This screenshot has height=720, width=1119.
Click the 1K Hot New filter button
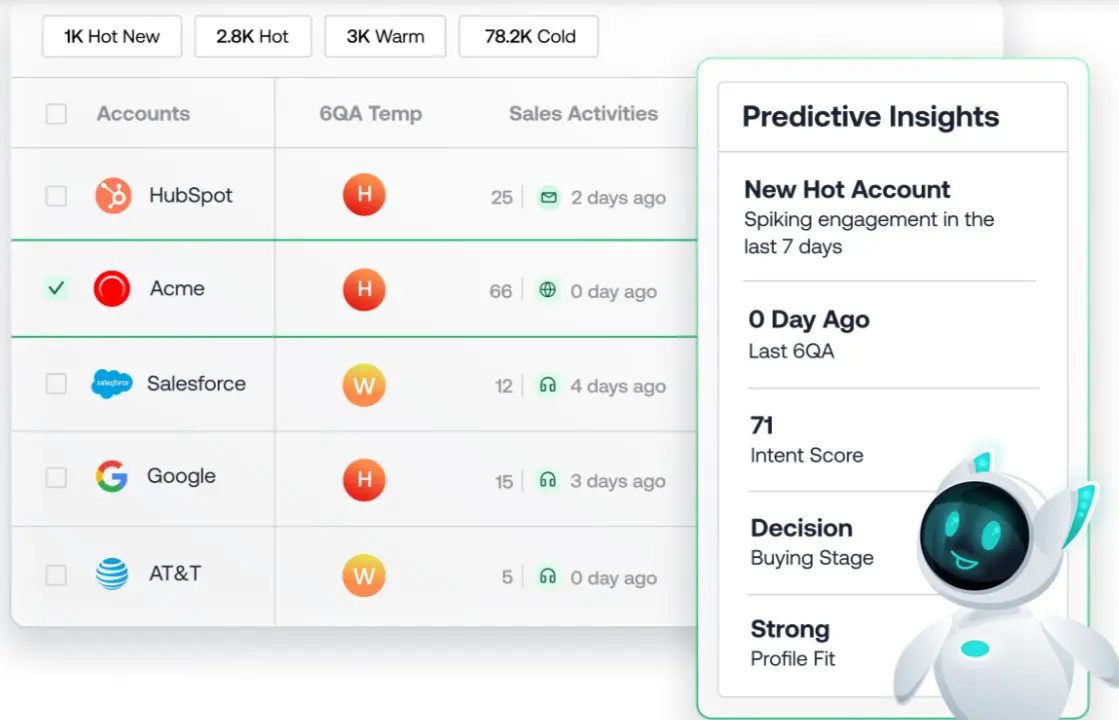(111, 36)
